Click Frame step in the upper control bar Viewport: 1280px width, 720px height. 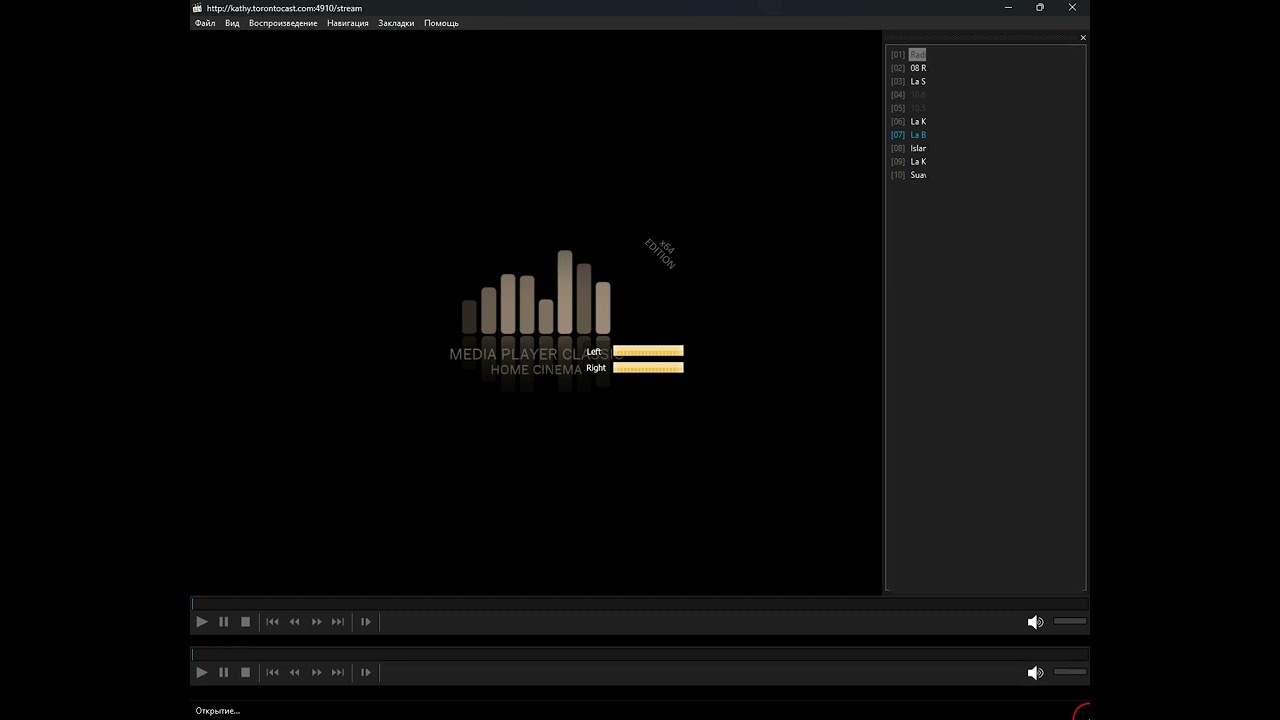tap(366, 622)
